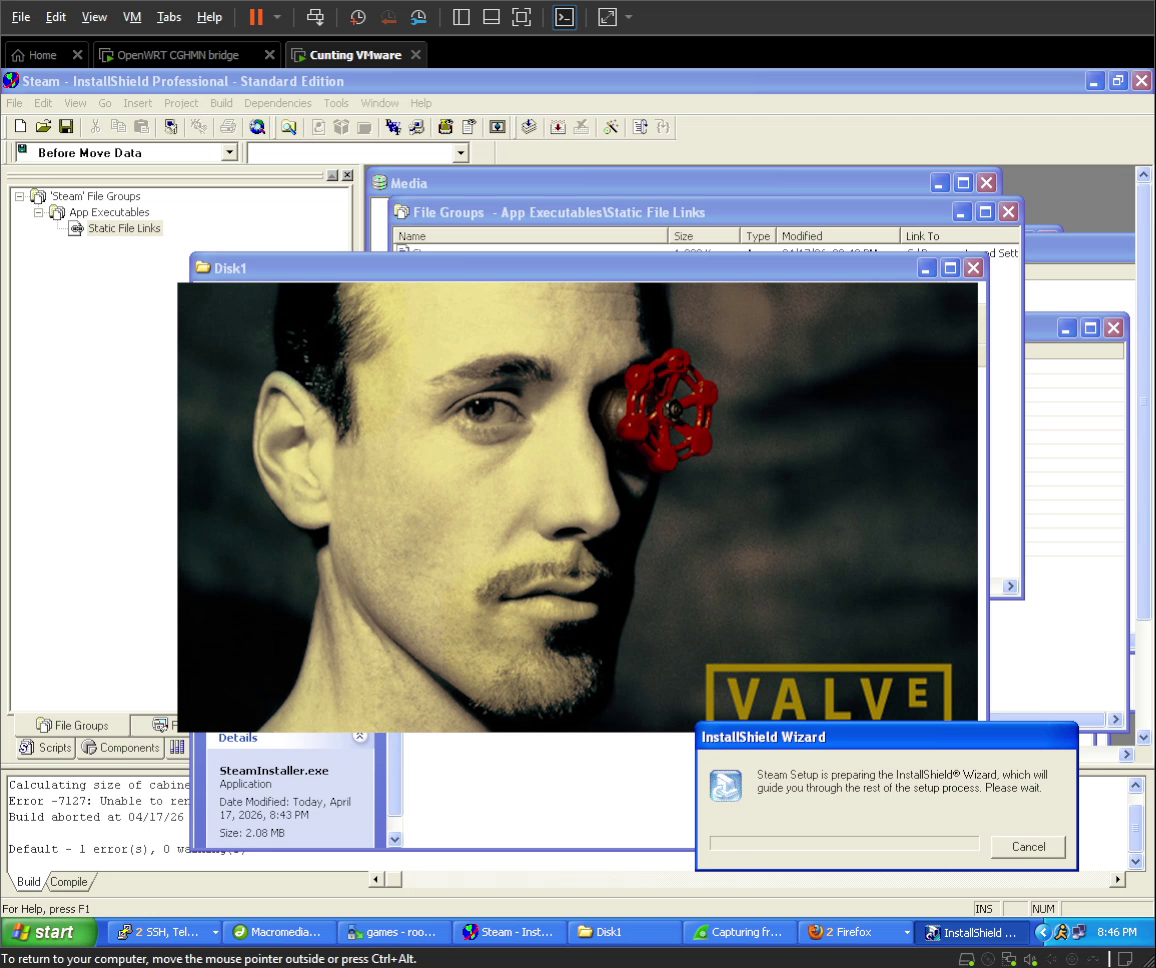Collapse the Details pane chevron
Screen dimensions: 1156x968
(360, 737)
